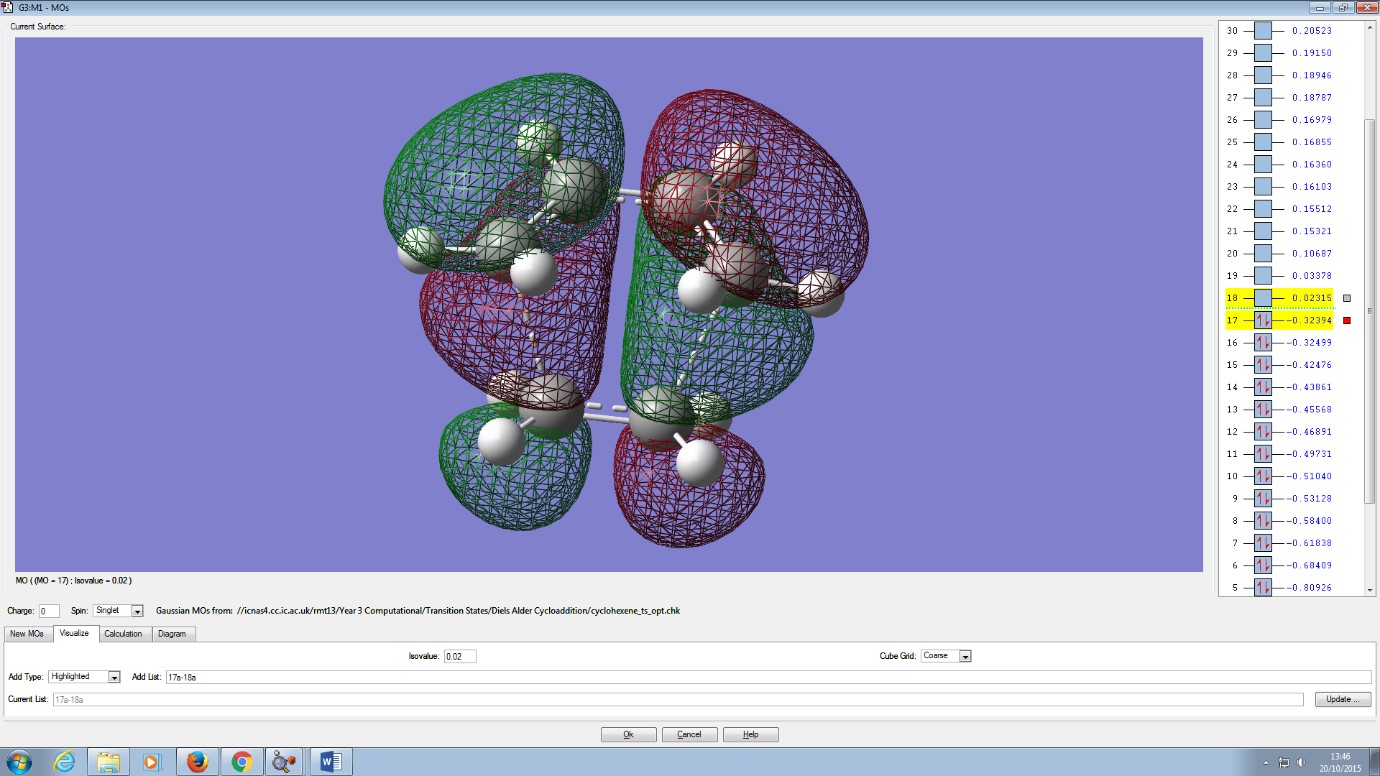Click into the Isovalue input field

(x=460, y=656)
